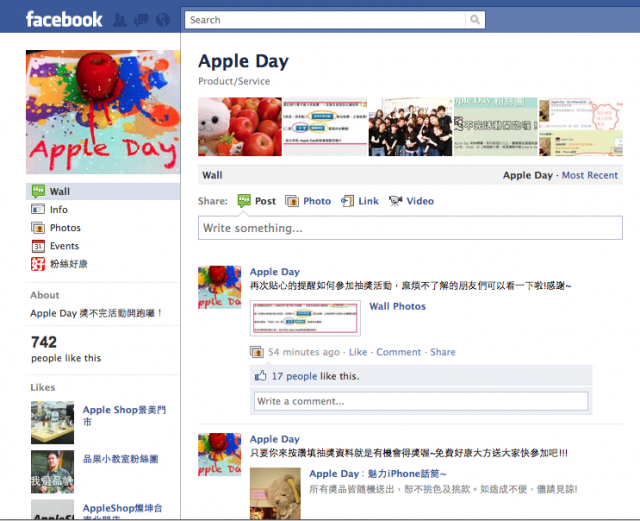Click photo icon beside 54 minutes ago
640x521 pixels.
coord(257,352)
